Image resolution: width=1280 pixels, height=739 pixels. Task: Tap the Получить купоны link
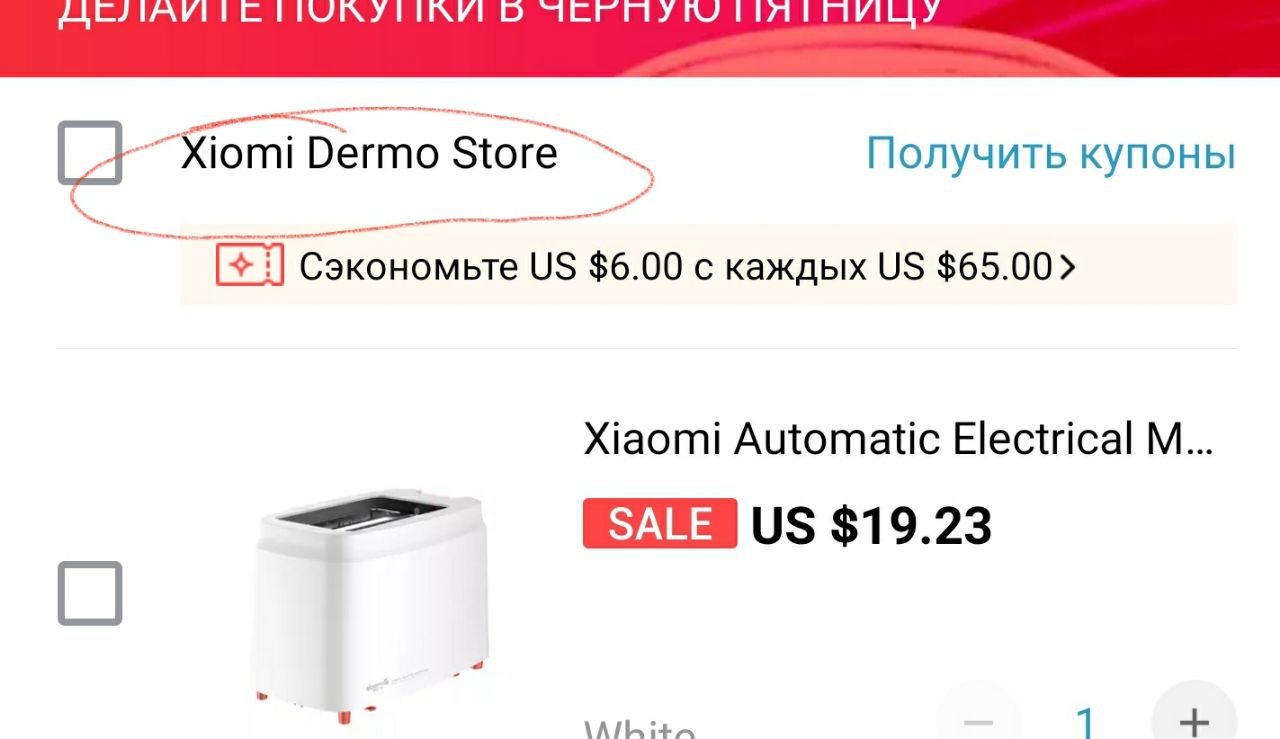pyautogui.click(x=1051, y=154)
